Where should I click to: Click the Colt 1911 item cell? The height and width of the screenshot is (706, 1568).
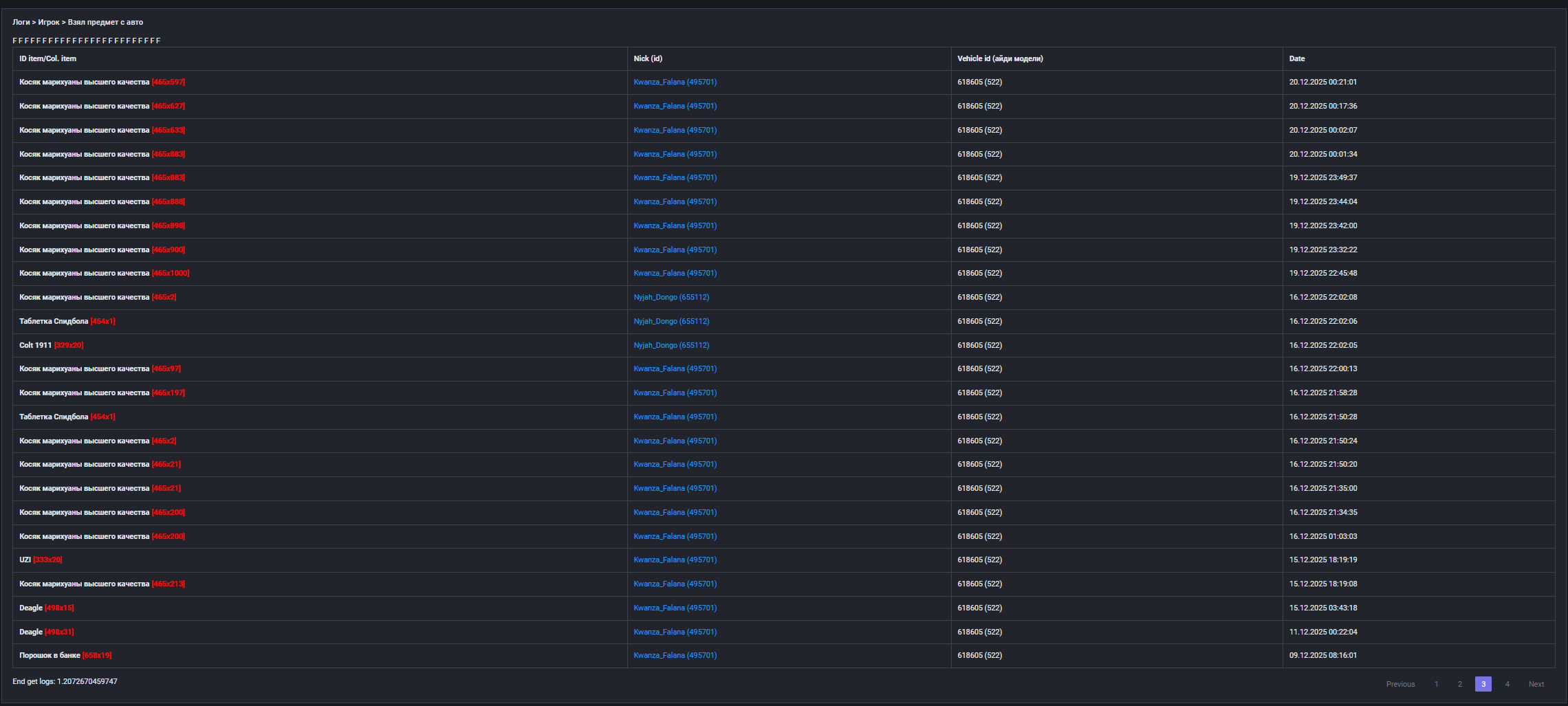pos(35,345)
